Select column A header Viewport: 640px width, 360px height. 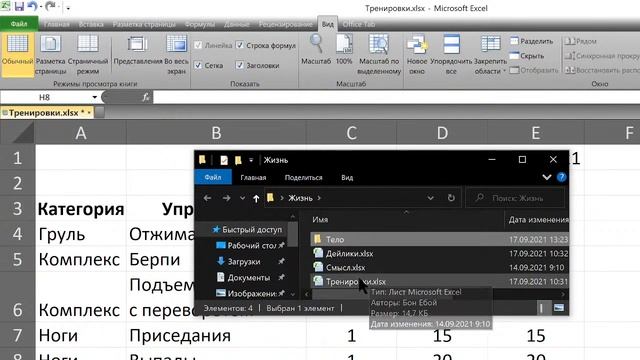[81, 133]
